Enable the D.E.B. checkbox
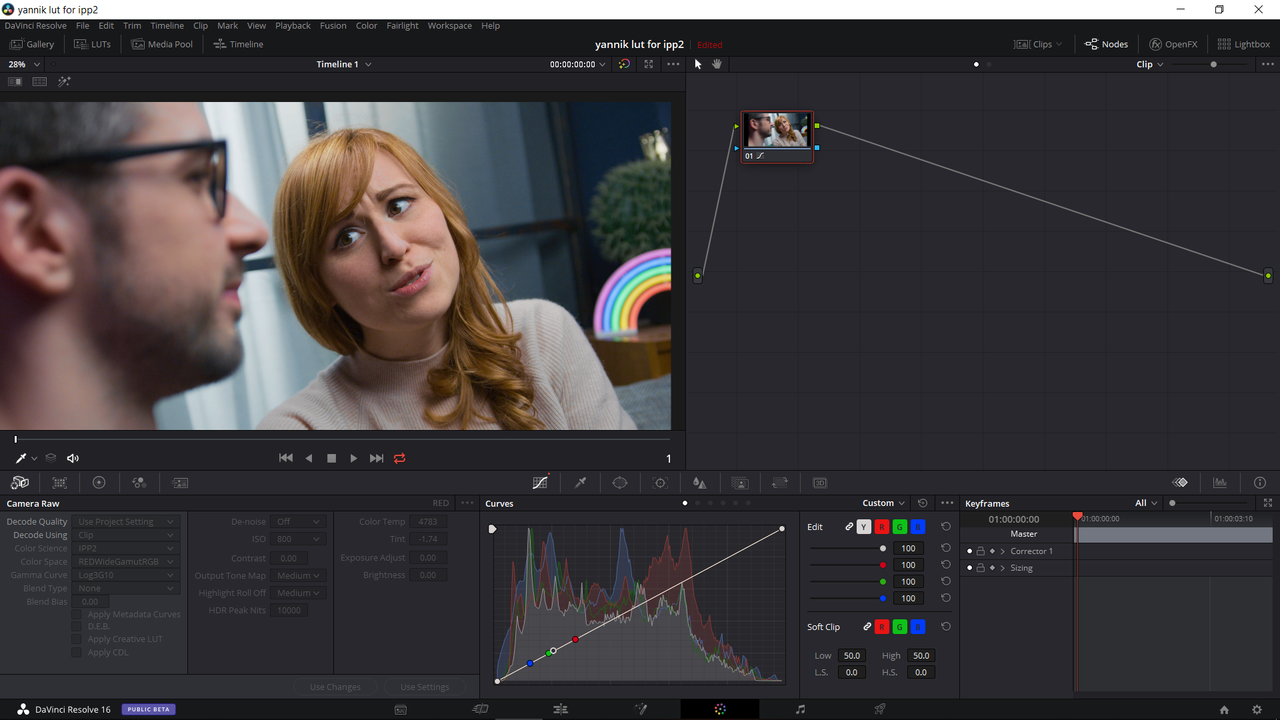Screen dimensions: 1280x720 click(76, 627)
